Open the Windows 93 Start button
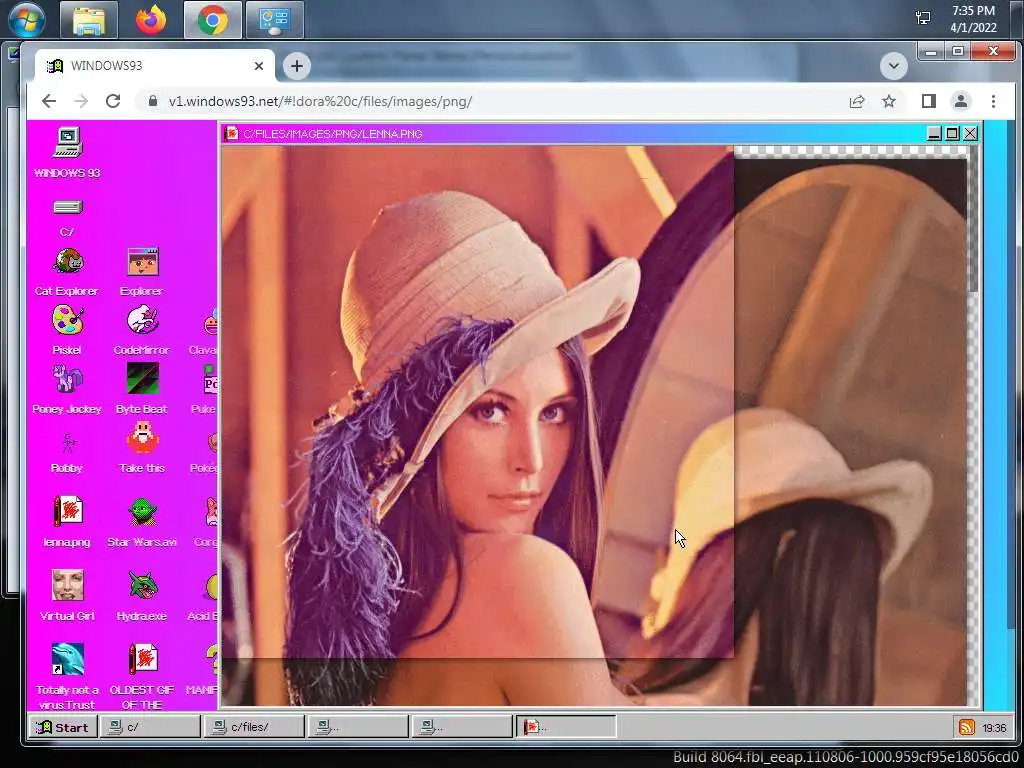The height and width of the screenshot is (768, 1024). (x=63, y=727)
